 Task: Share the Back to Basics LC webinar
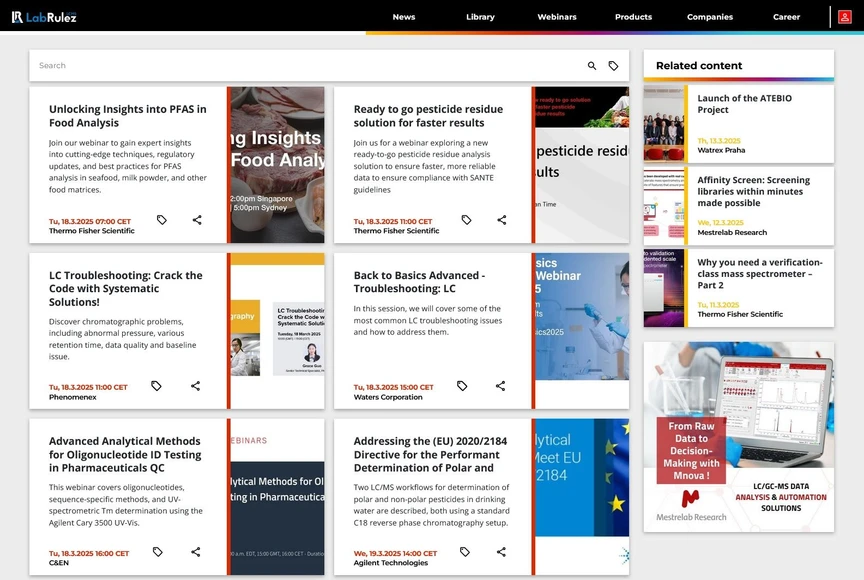[500, 385]
